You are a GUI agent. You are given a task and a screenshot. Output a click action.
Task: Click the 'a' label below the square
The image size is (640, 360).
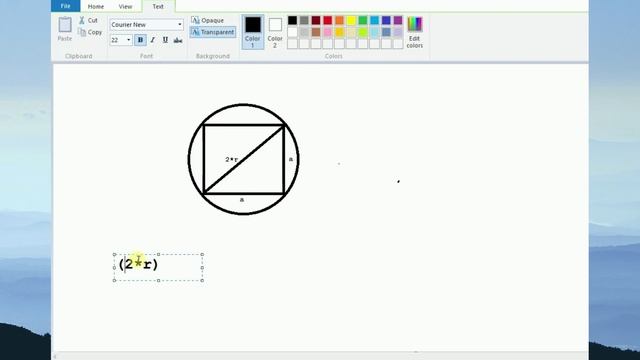tap(242, 200)
